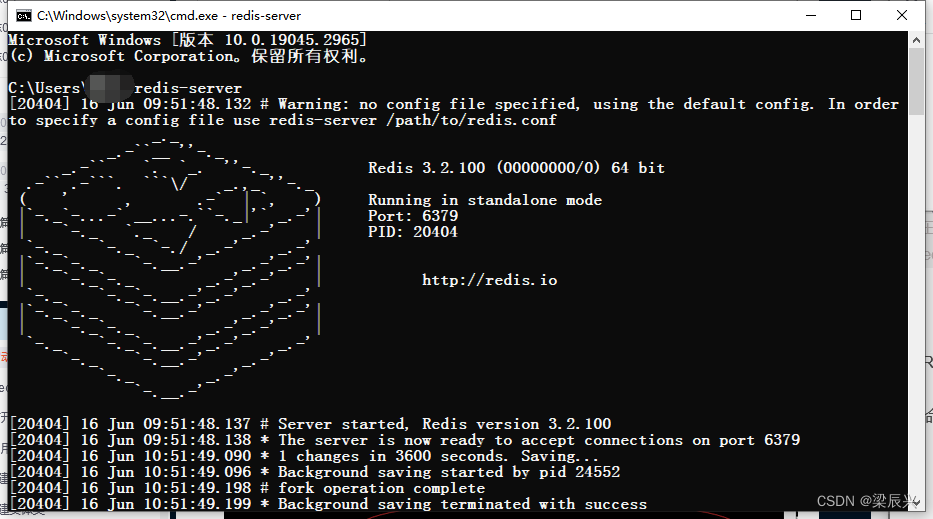The image size is (933, 519).
Task: Click the window title 'cmd.exe - redis-server'
Action: [x=169, y=16]
